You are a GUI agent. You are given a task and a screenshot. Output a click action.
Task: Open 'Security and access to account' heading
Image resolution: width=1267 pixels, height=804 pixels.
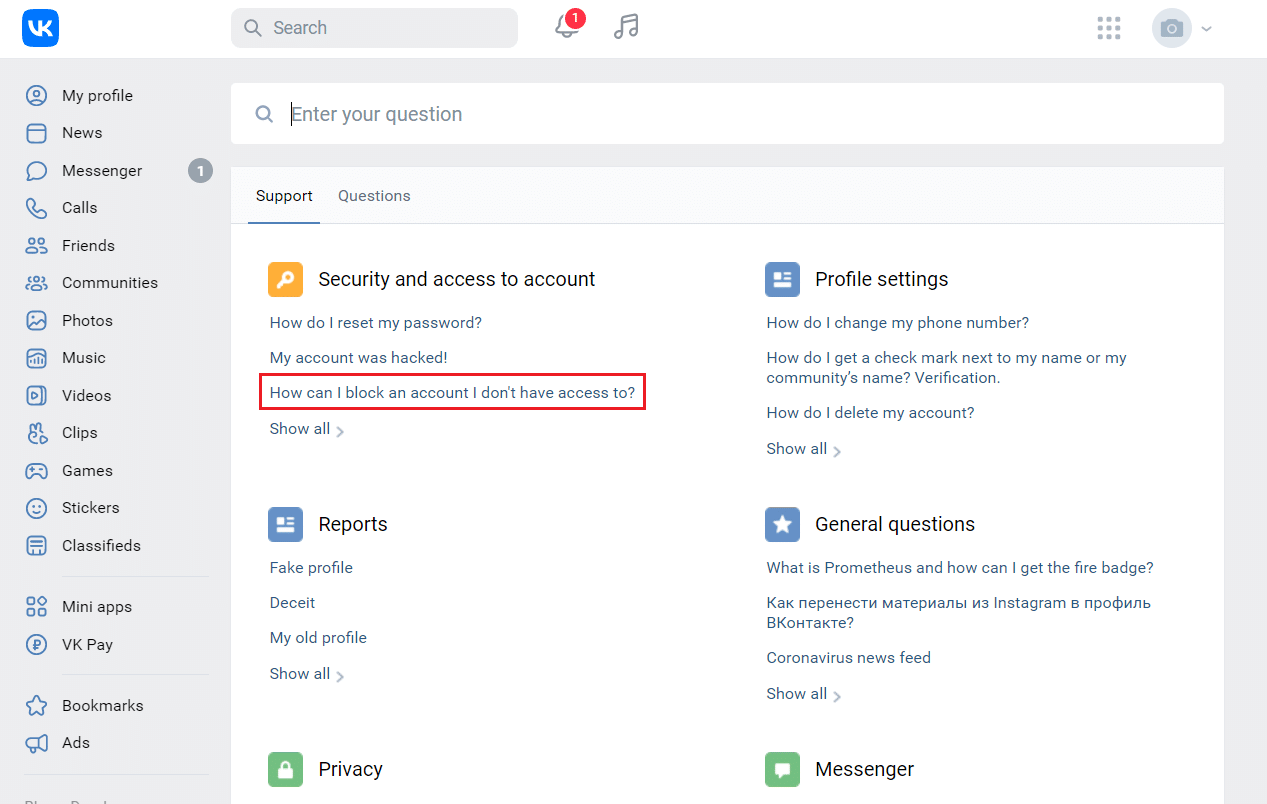(457, 279)
